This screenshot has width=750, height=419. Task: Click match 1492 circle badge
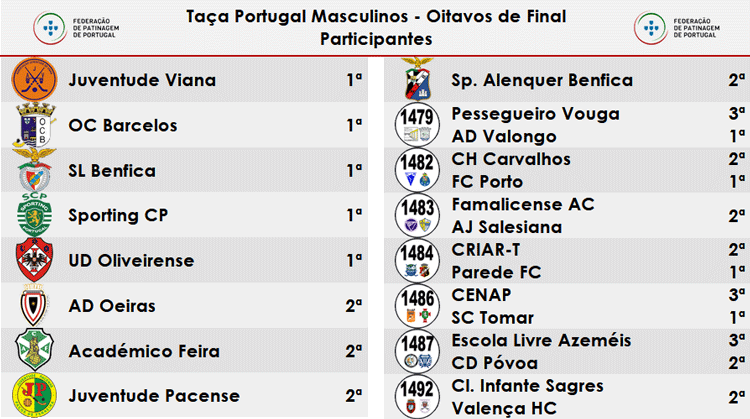(x=417, y=397)
